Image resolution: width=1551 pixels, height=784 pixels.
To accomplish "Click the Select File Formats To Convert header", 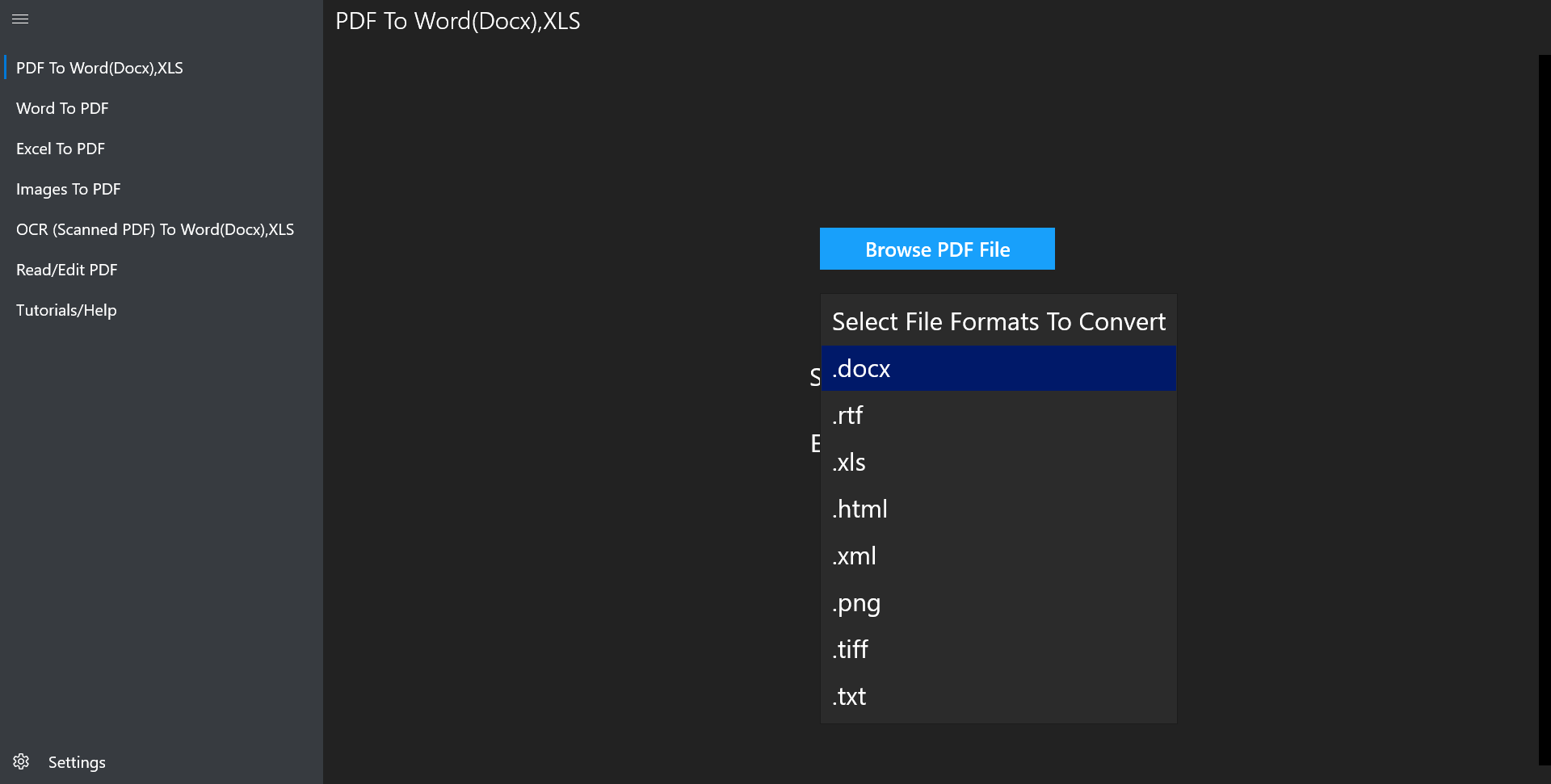I will tap(998, 321).
